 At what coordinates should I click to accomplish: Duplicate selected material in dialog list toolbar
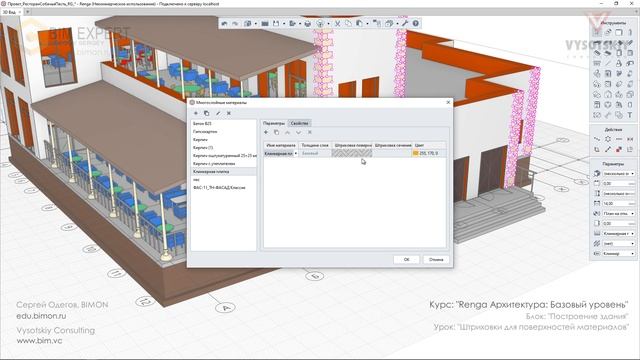click(x=207, y=113)
